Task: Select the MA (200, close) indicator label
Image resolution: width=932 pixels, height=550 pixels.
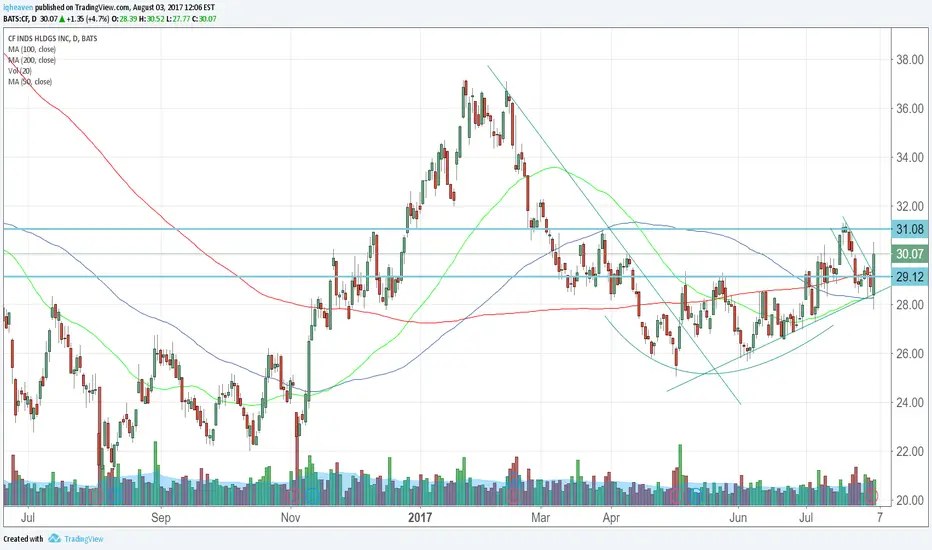Action: pyautogui.click(x=32, y=60)
